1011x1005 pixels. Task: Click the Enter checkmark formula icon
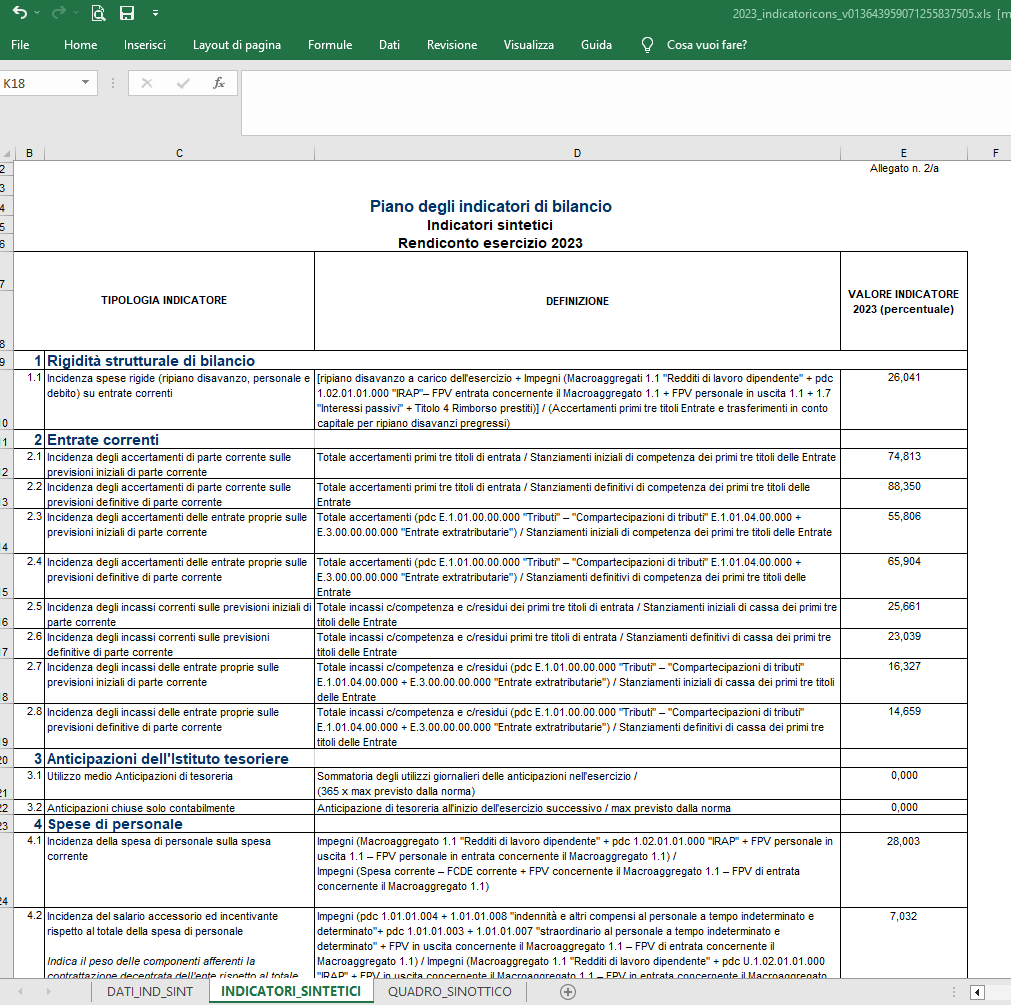pyautogui.click(x=183, y=83)
